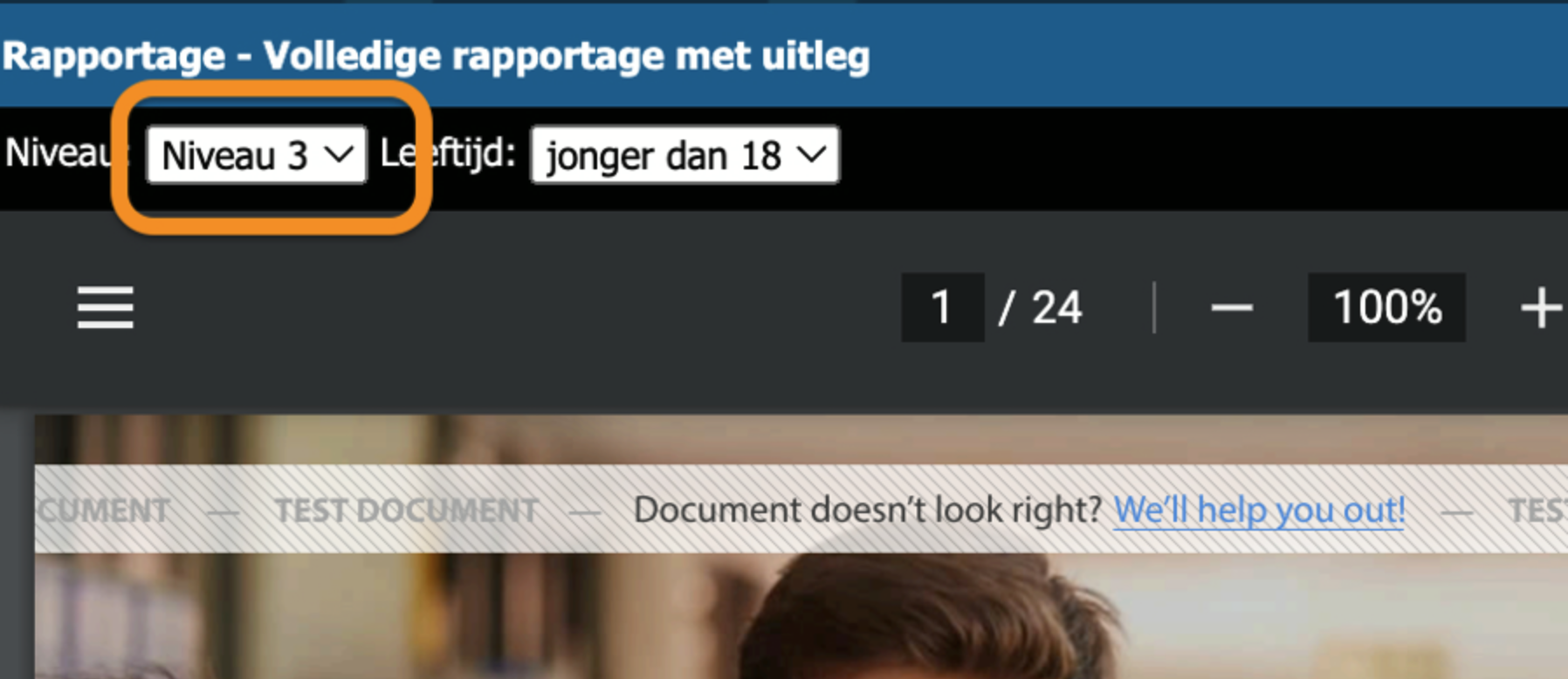Click the chevron arrow beside Niveau 3
The image size is (1568, 679).
pyautogui.click(x=339, y=154)
